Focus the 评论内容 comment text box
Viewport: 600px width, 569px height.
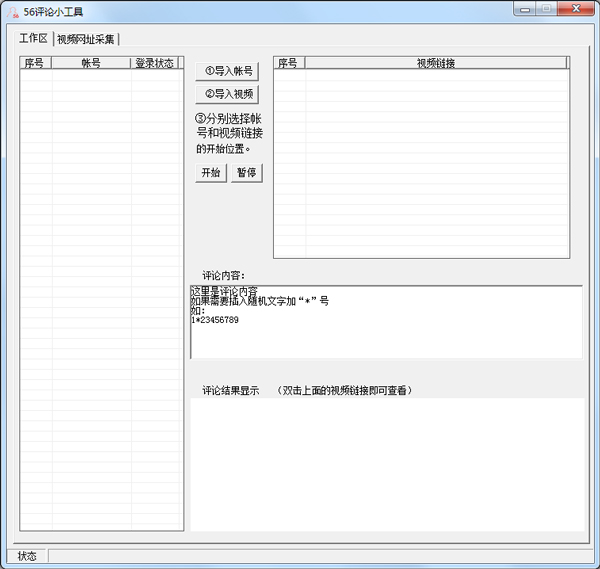pyautogui.click(x=386, y=322)
